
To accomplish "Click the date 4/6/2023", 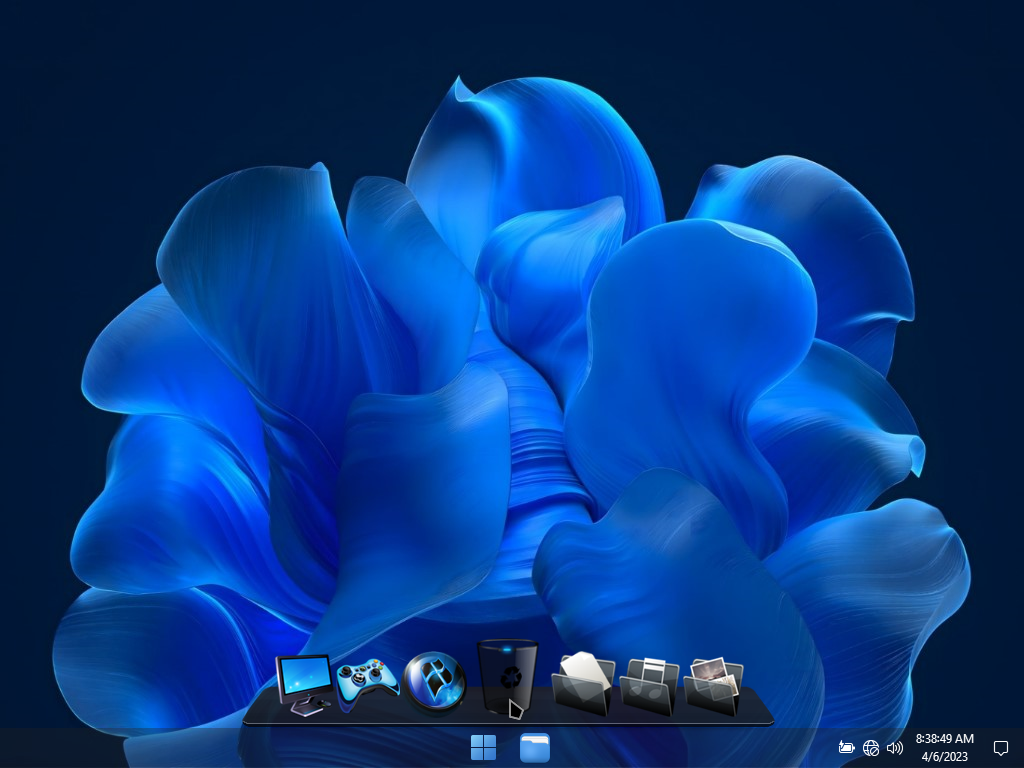I will click(944, 757).
